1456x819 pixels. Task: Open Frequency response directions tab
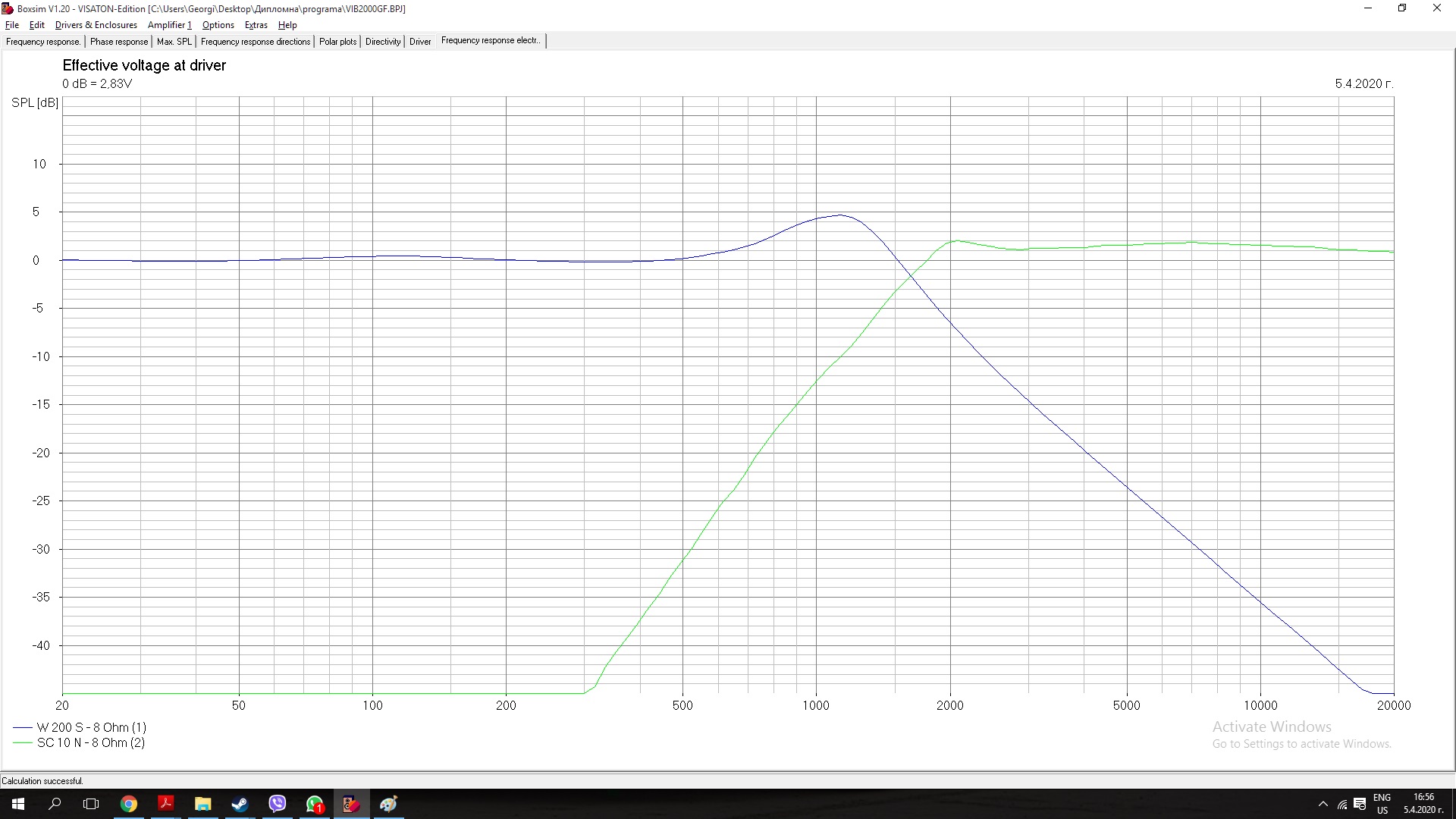256,42
